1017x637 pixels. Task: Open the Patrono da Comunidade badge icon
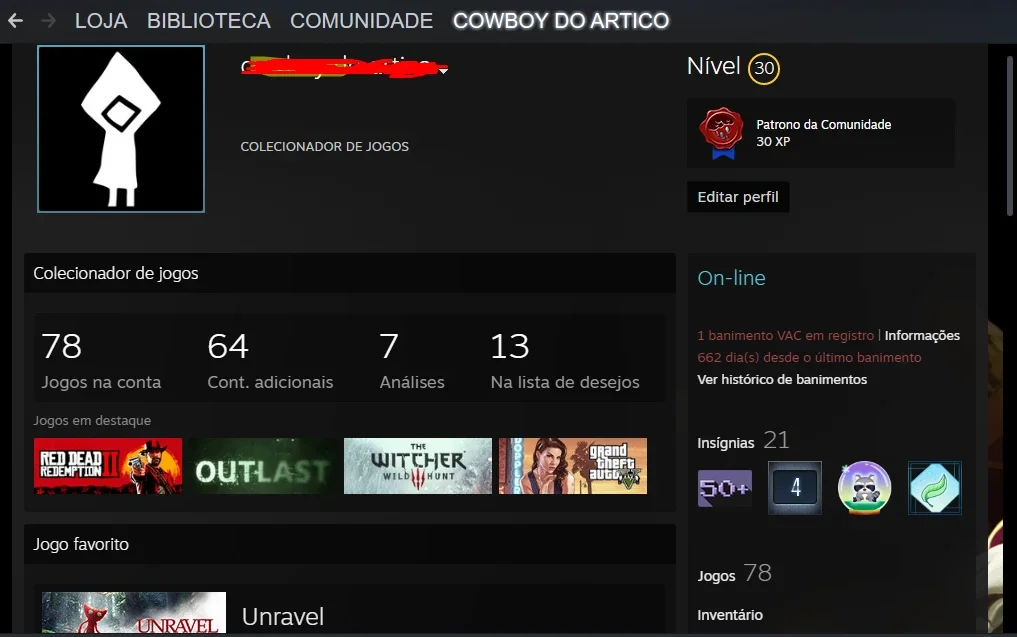[x=721, y=133]
